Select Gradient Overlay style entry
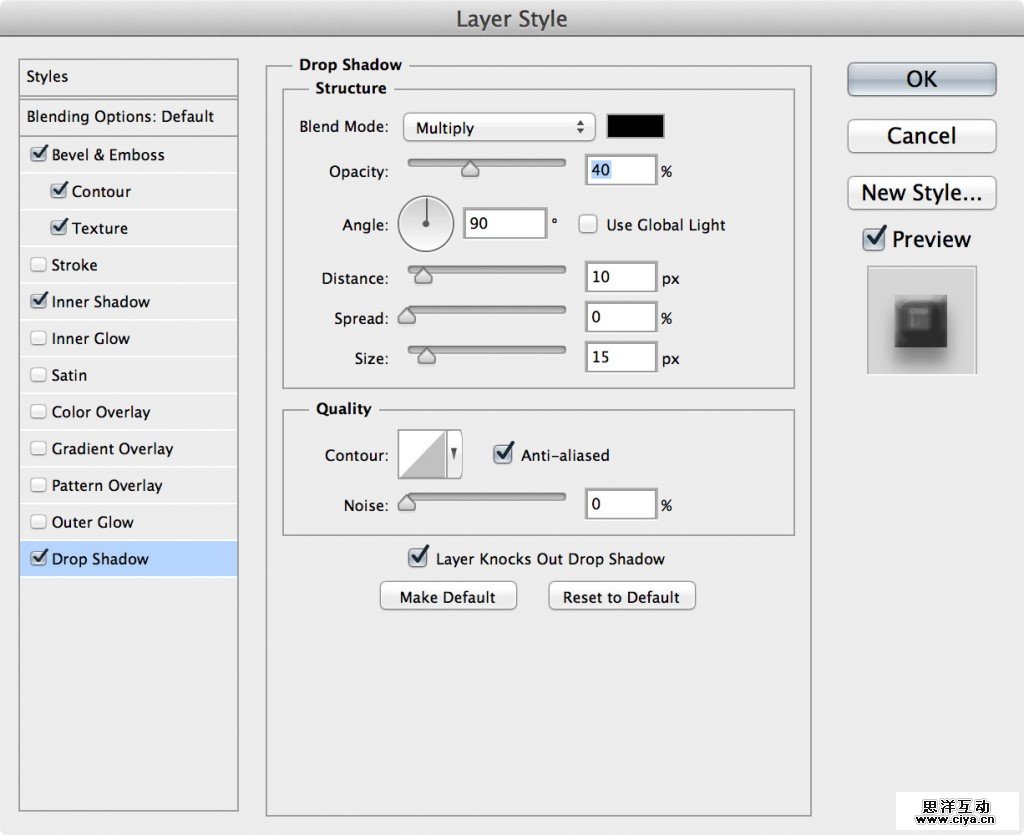Viewport: 1024px width, 835px height. (112, 449)
